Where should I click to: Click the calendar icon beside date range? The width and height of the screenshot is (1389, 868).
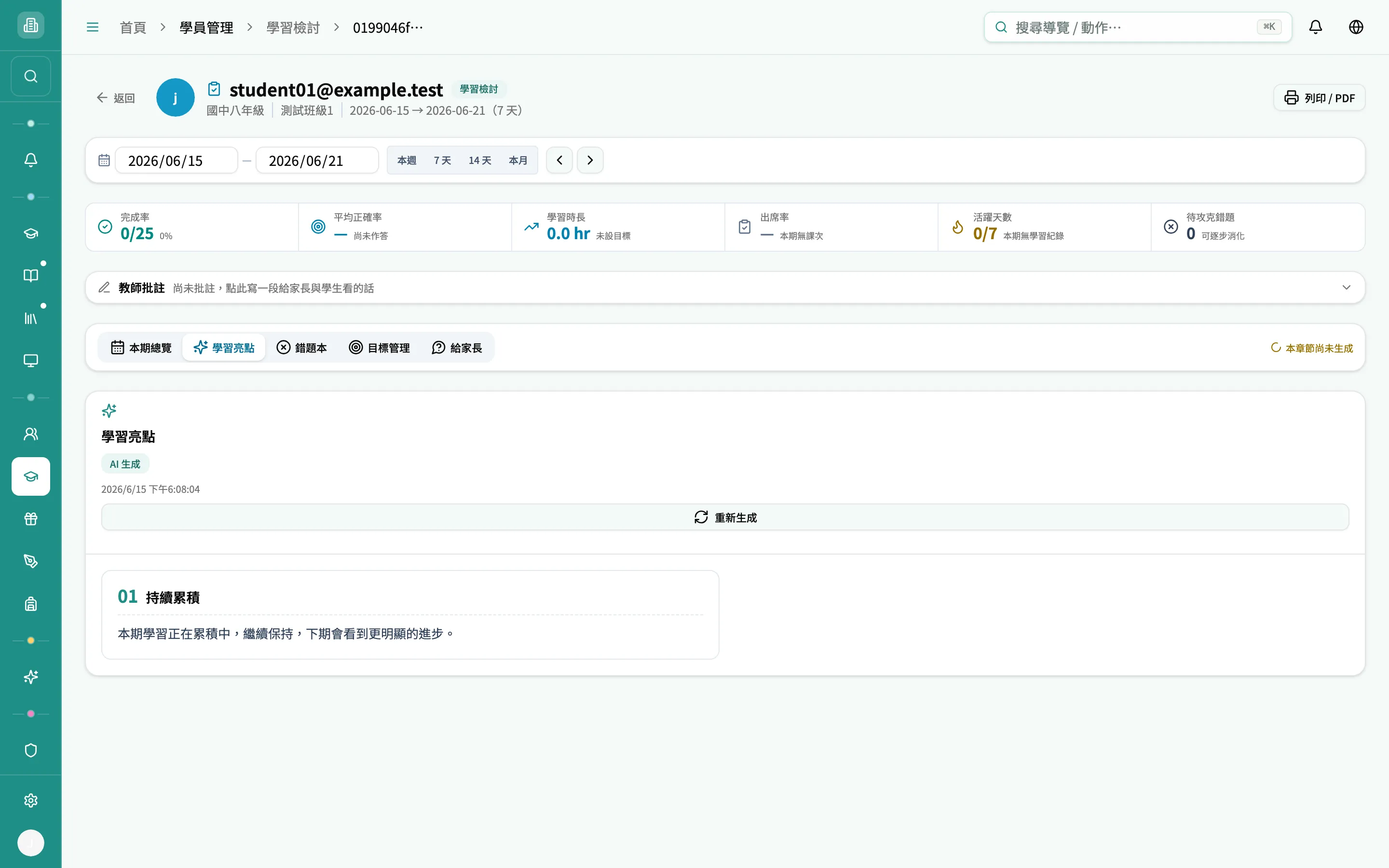point(104,160)
